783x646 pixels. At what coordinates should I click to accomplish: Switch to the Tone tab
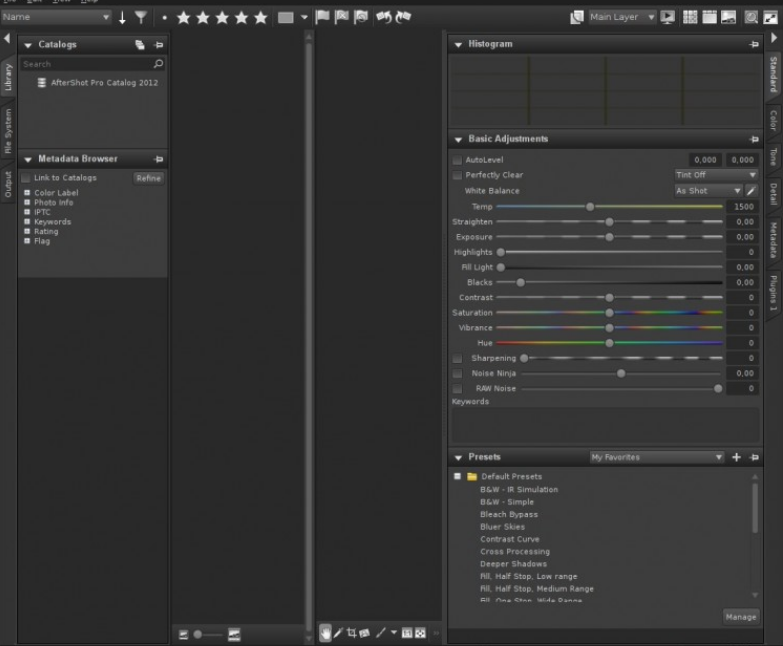click(x=773, y=157)
